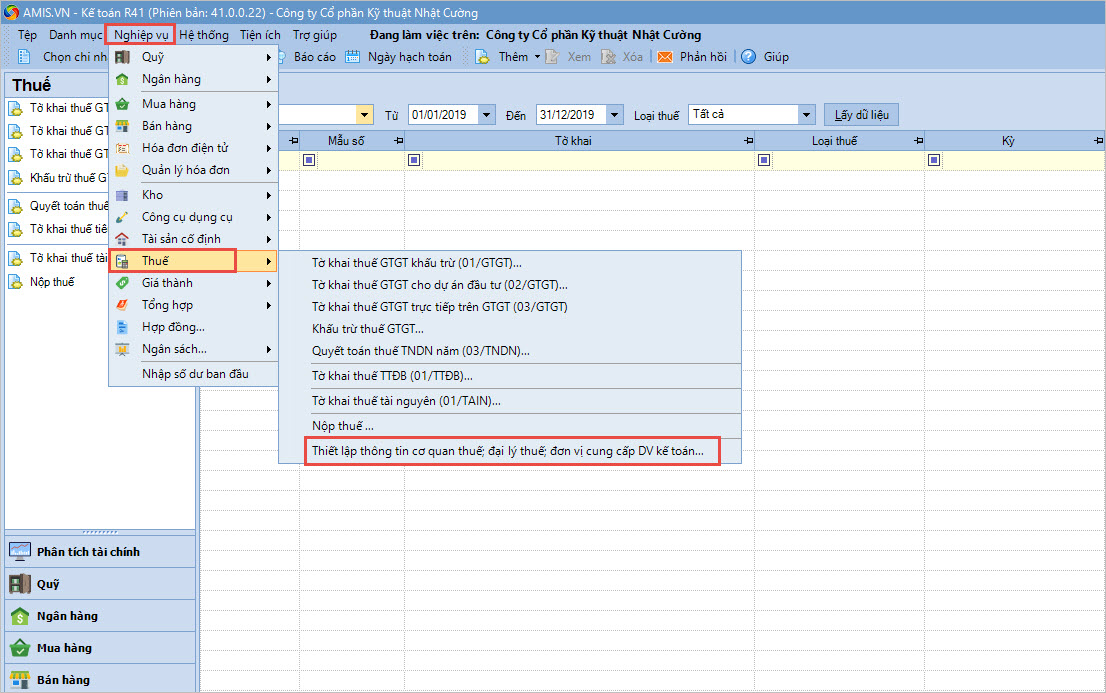1106x693 pixels.
Task: Click Nộp thuế in the left panel
Action: (x=52, y=282)
